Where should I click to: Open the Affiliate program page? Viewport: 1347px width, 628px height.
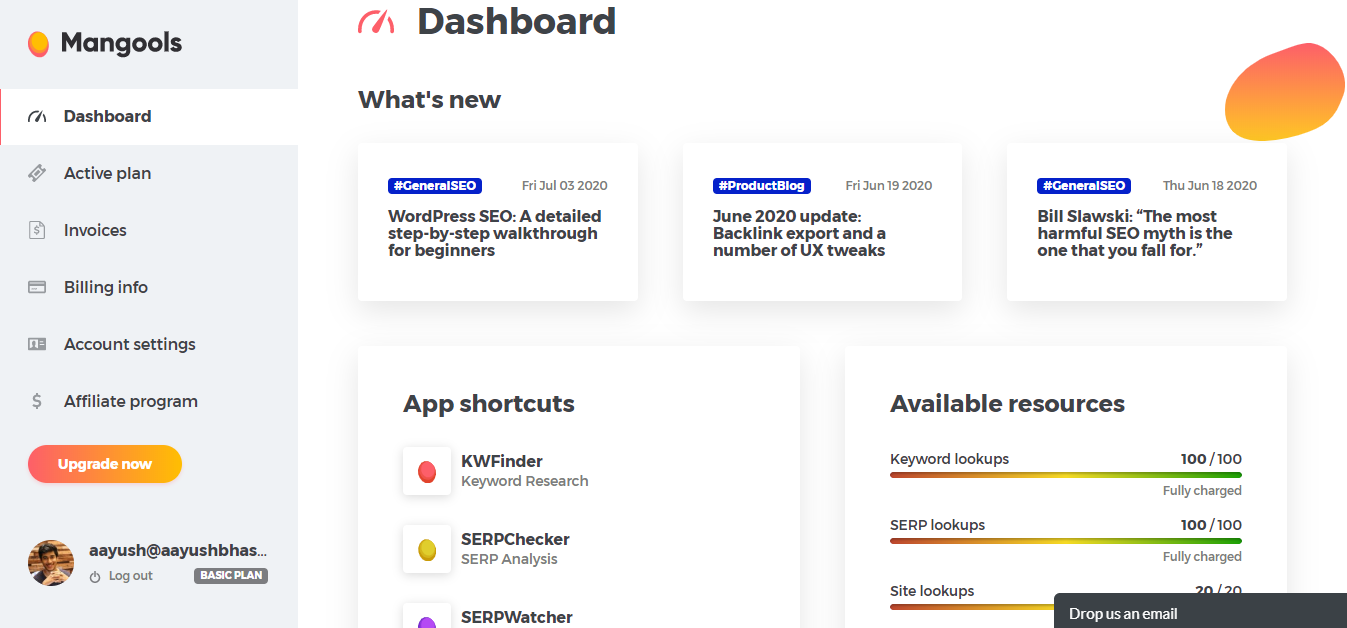149,401
